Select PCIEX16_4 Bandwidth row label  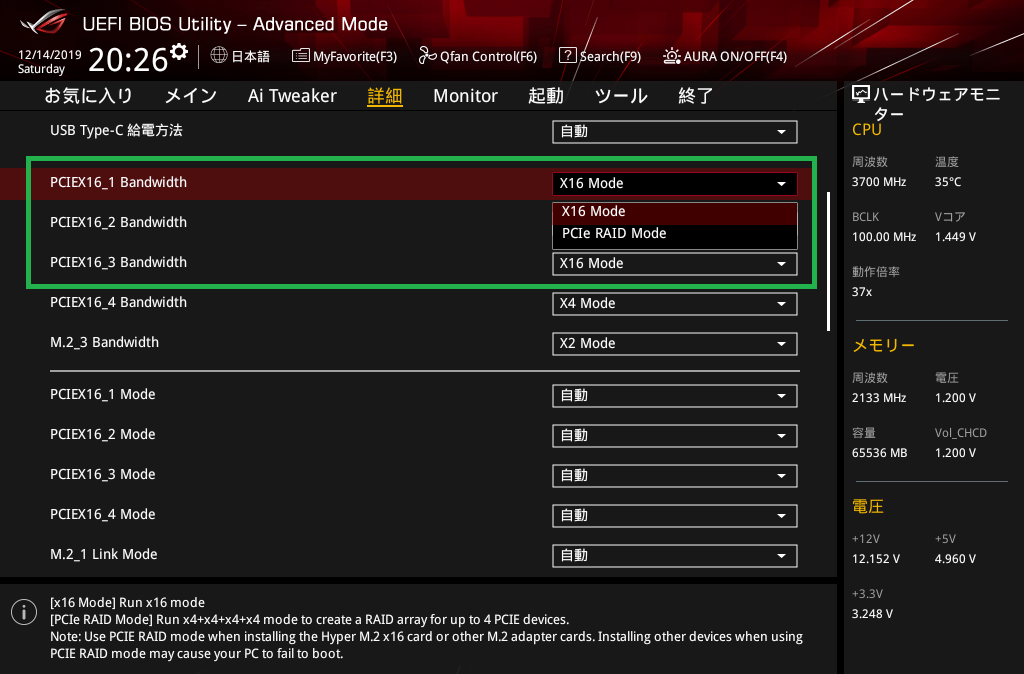pos(118,302)
